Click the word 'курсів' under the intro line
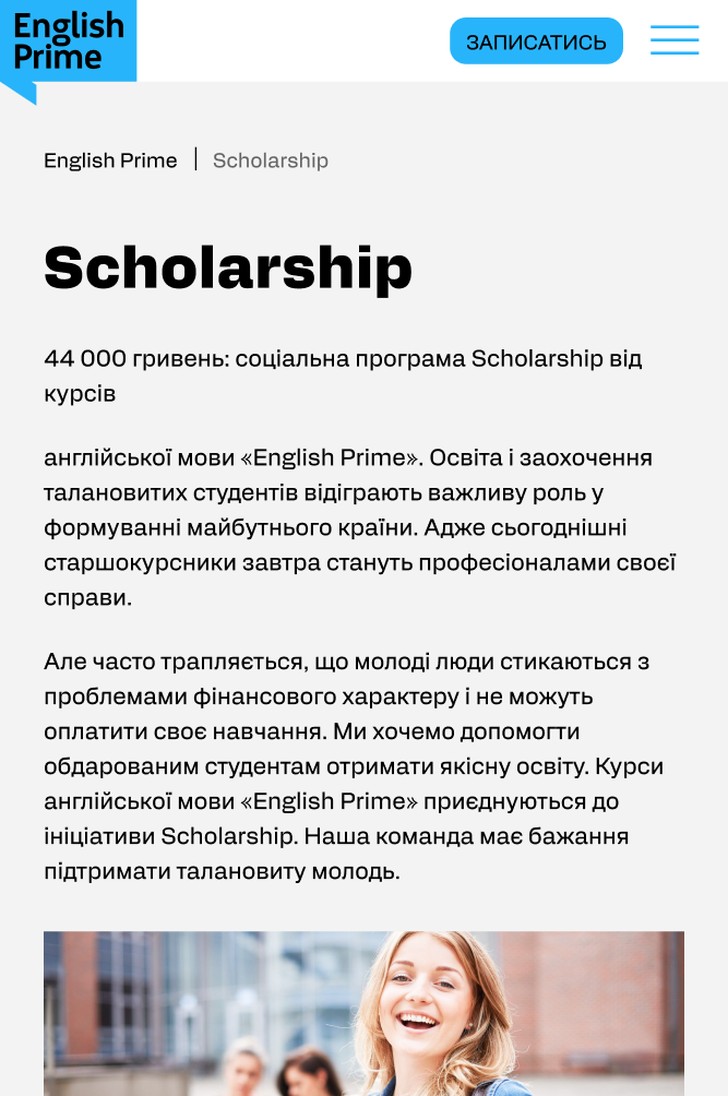728x1096 pixels. click(80, 394)
